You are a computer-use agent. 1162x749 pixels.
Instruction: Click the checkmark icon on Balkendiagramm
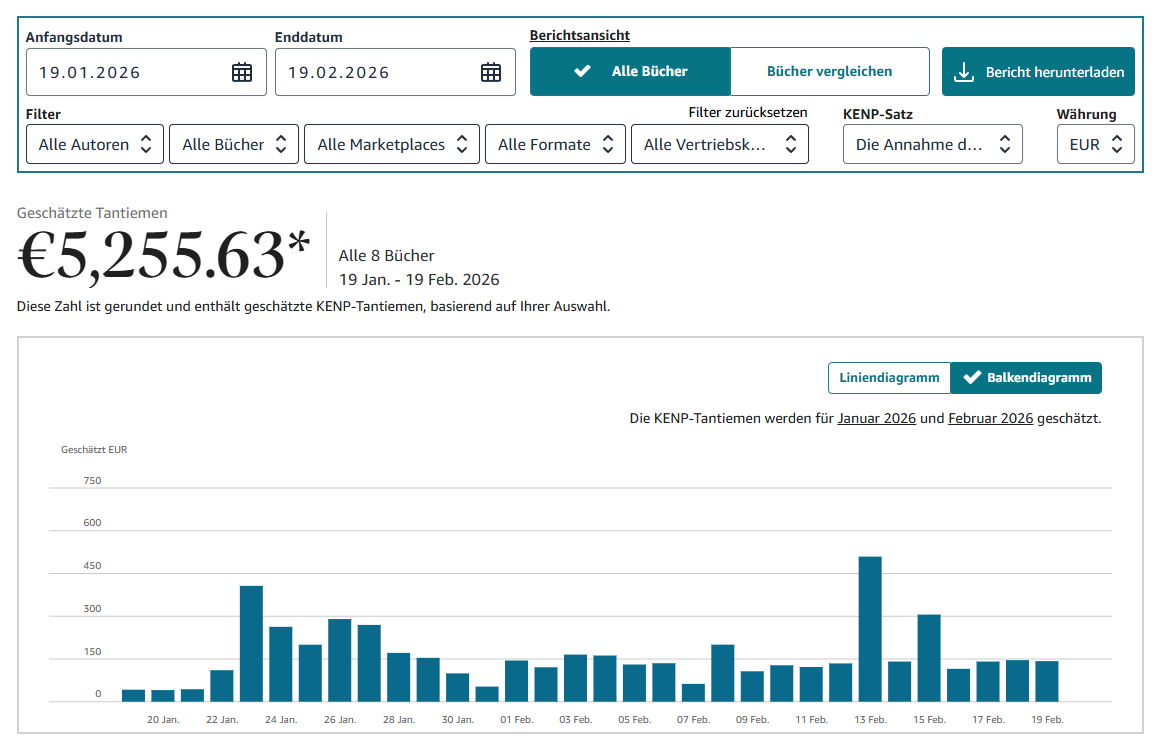click(x=972, y=377)
